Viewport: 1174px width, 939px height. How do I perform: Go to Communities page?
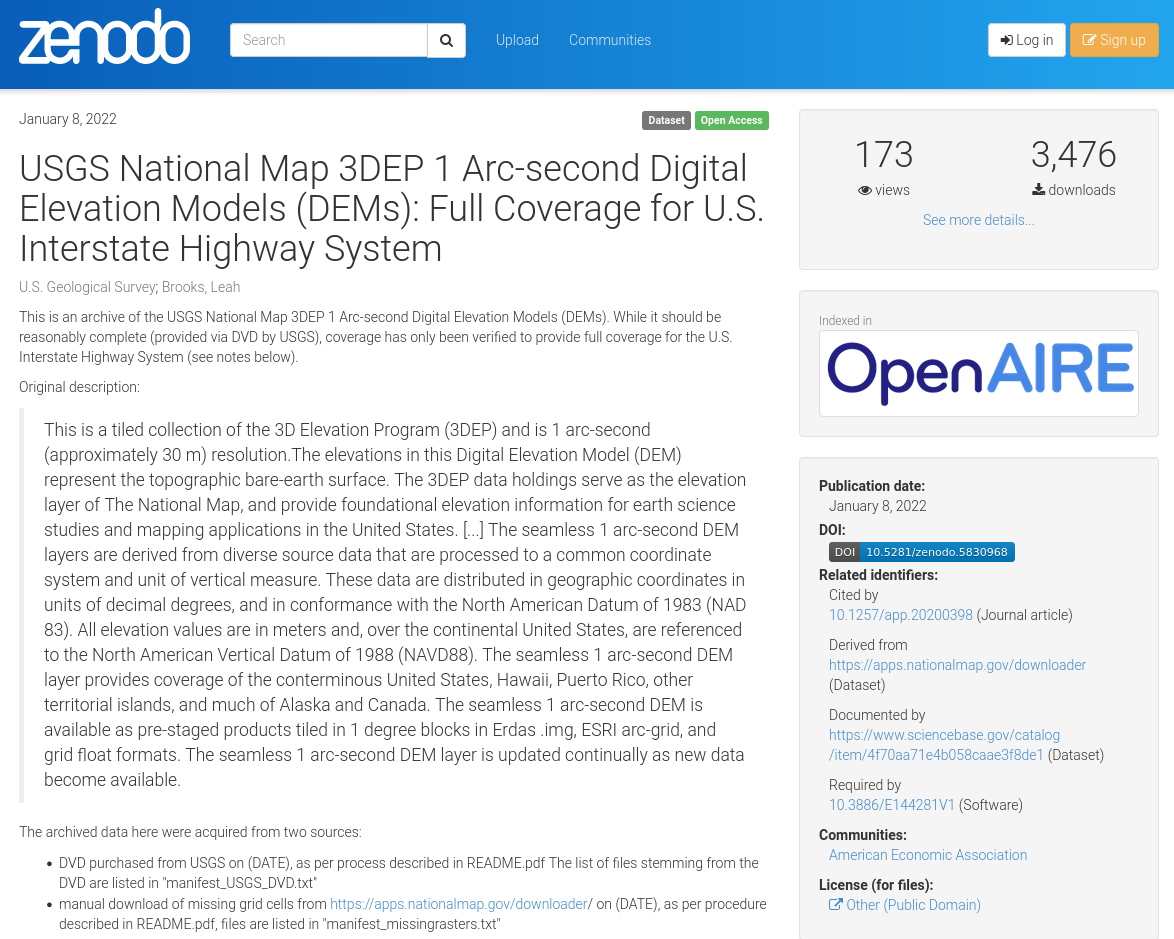[610, 40]
